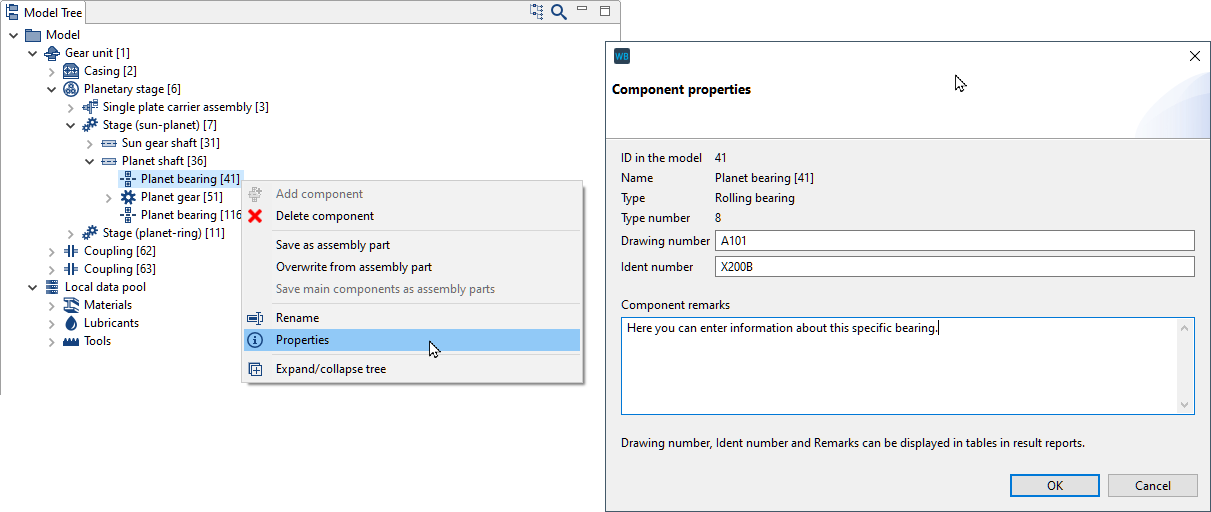
Task: Click the Stage (planet-ring) [11] gear icon
Action: coord(90,233)
